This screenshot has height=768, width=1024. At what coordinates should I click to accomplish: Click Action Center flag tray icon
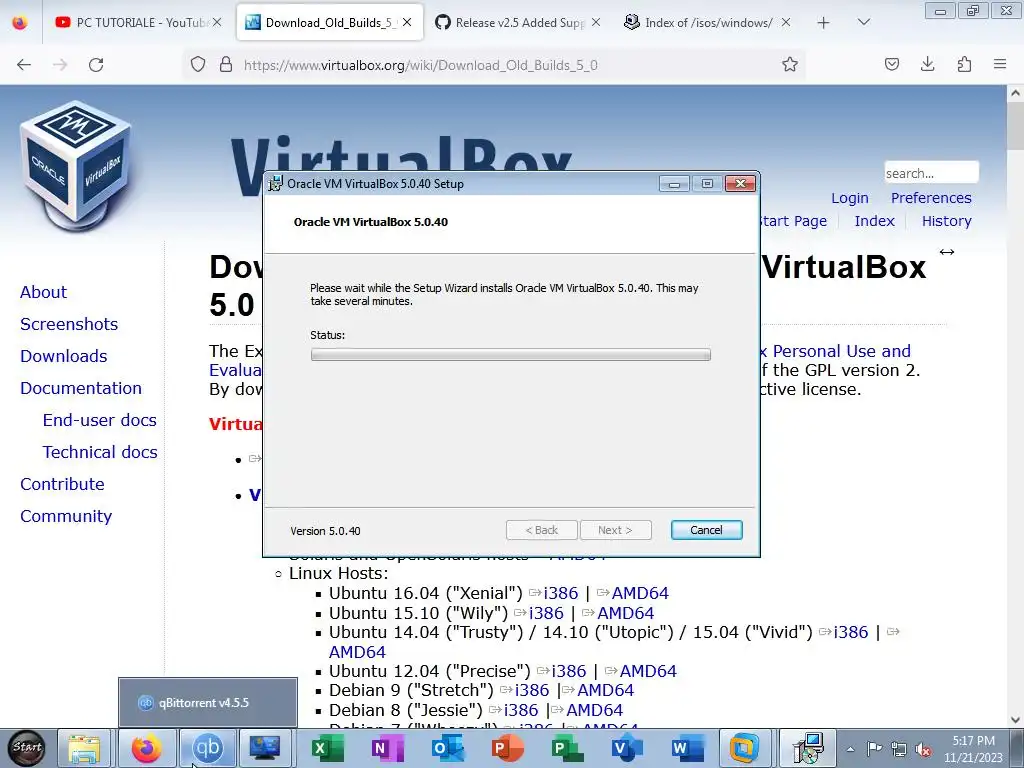point(874,749)
